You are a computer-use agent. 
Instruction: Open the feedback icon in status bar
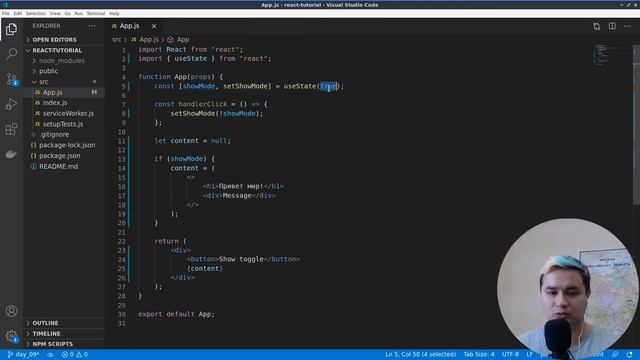[x=615, y=354]
